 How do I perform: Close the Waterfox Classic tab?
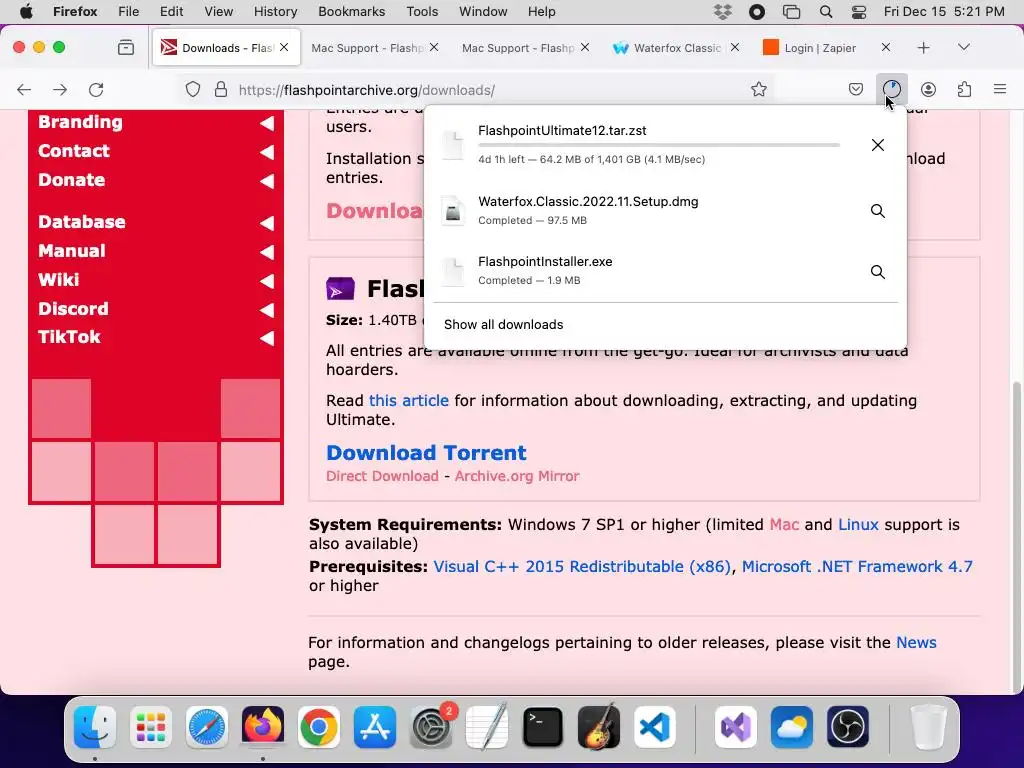pyautogui.click(x=735, y=48)
